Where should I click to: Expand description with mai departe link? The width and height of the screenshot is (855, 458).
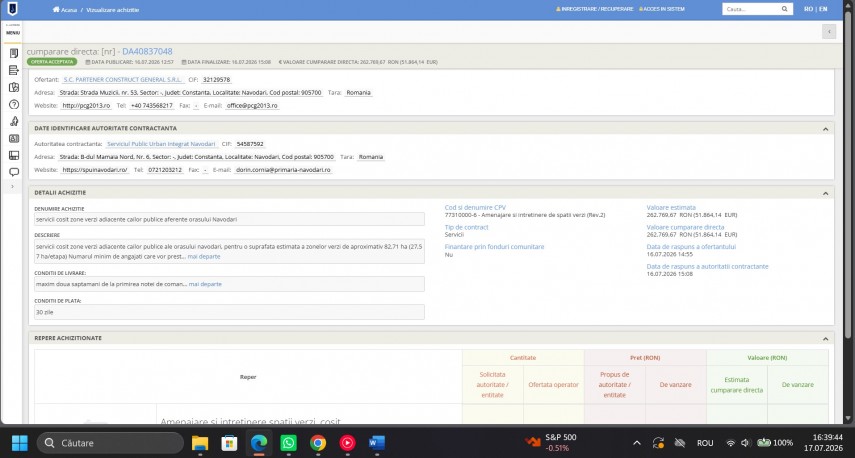tap(204, 256)
